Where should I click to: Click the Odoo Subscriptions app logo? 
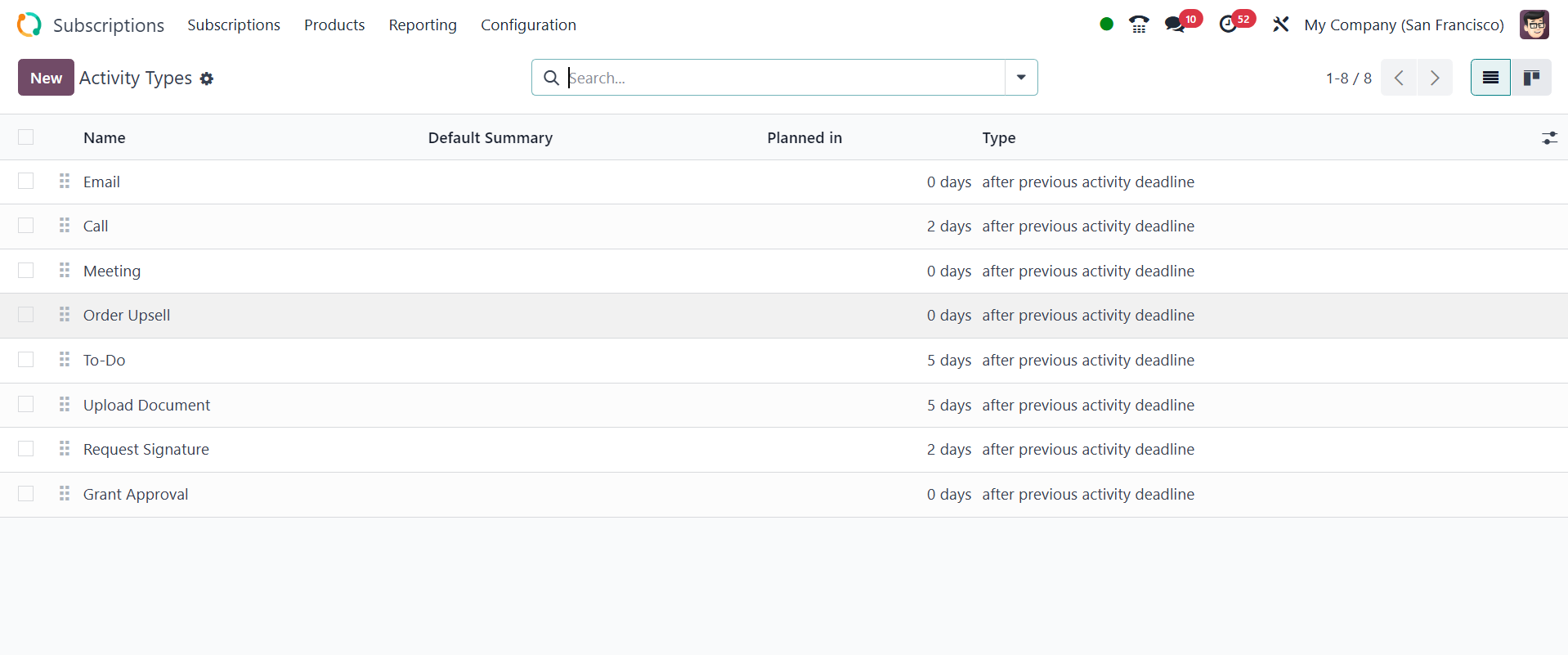click(x=29, y=25)
